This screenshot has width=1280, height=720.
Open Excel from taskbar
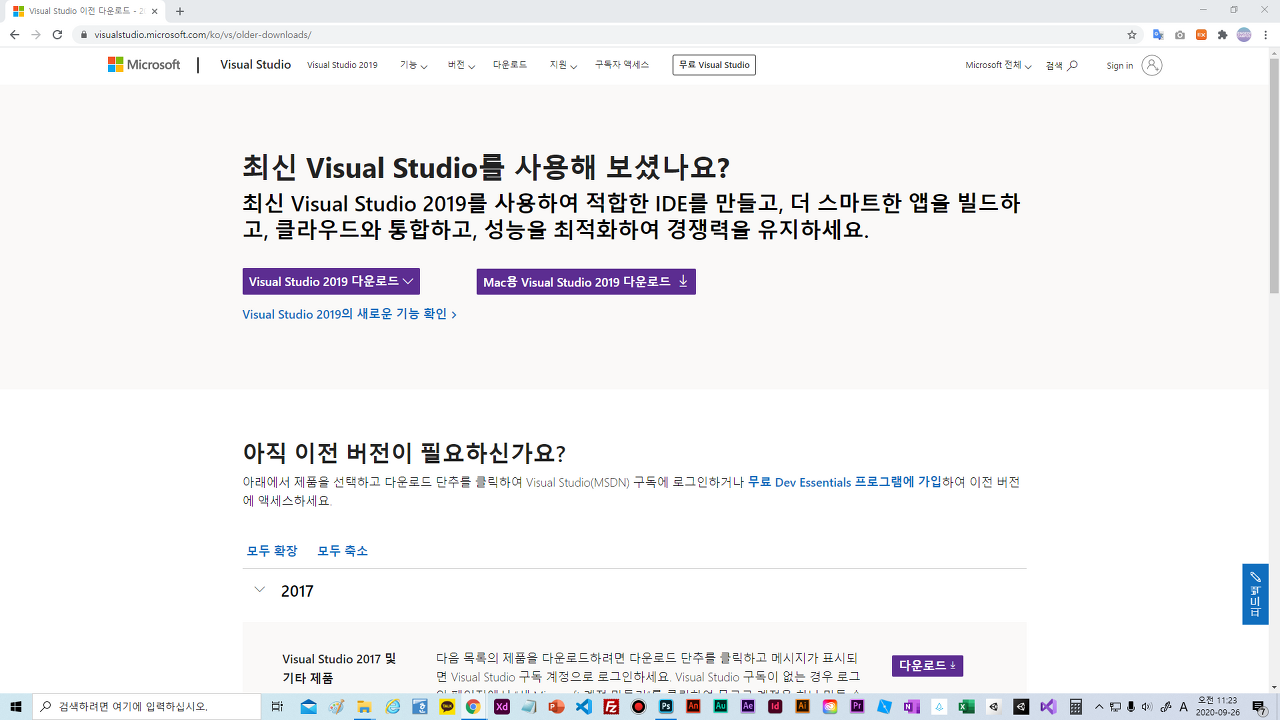966,706
